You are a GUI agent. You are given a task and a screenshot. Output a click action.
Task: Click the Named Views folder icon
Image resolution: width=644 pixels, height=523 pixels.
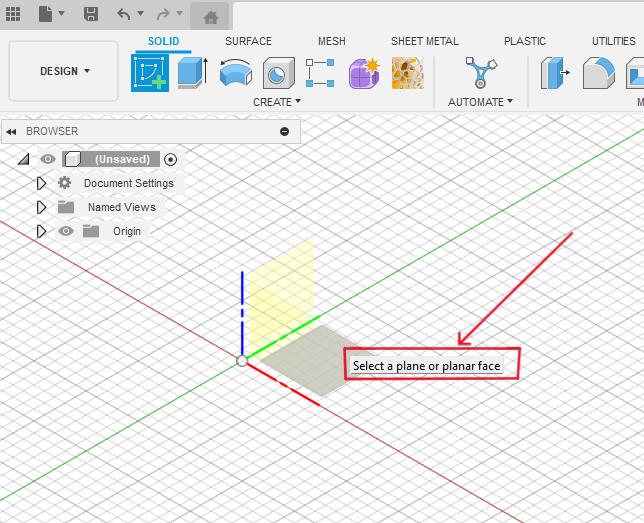coord(66,207)
